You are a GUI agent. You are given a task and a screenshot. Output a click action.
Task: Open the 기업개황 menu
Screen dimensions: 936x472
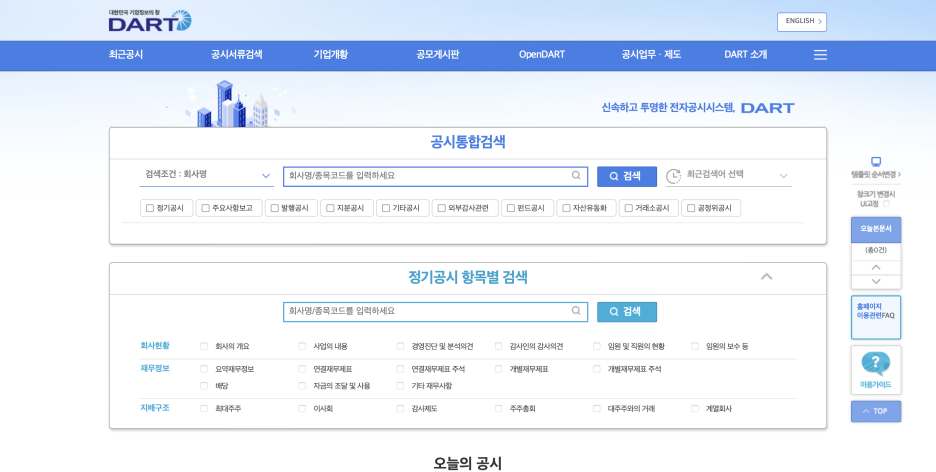pos(331,54)
